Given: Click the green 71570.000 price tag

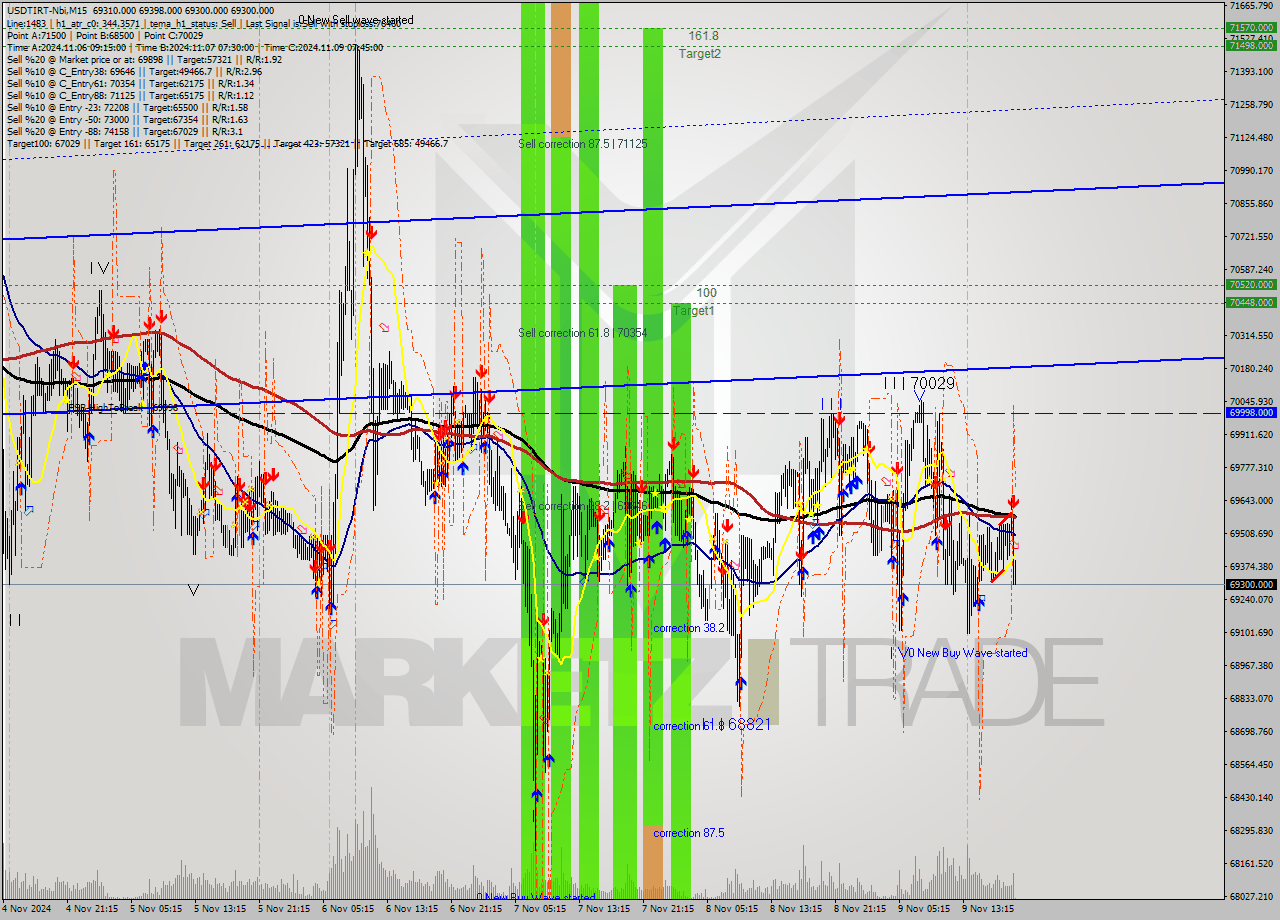Looking at the screenshot, I should pos(1251,28).
